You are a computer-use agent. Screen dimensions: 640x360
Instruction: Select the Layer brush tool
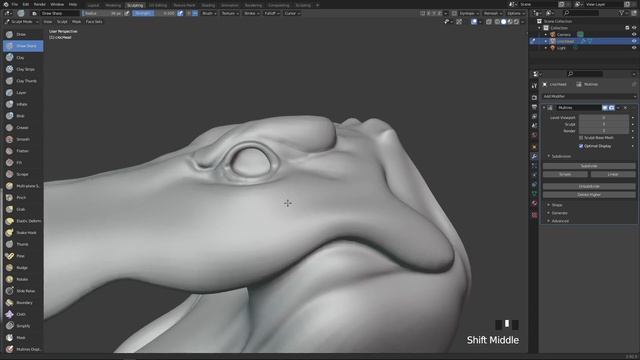pyautogui.click(x=23, y=93)
